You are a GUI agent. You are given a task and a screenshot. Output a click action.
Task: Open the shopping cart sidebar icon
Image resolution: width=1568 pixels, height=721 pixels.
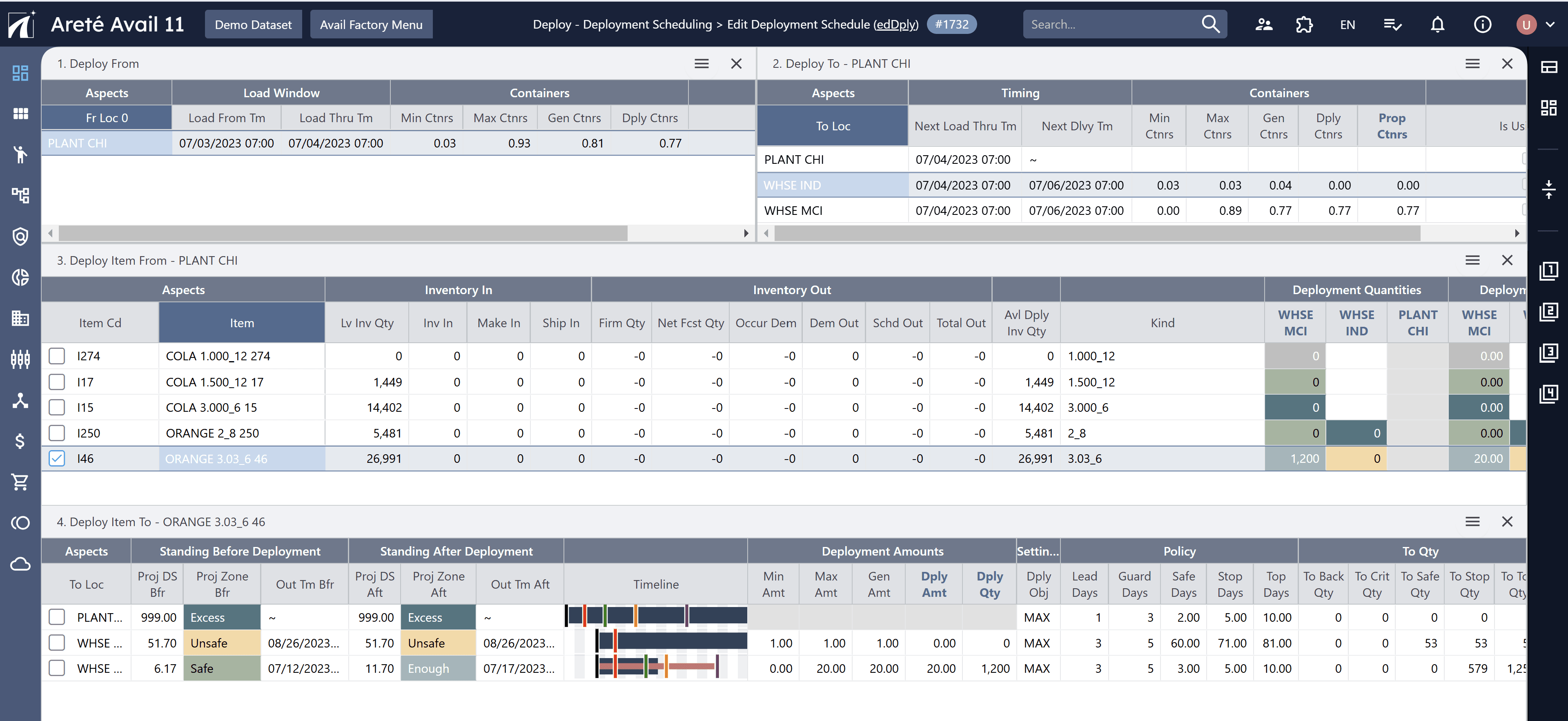tap(20, 482)
